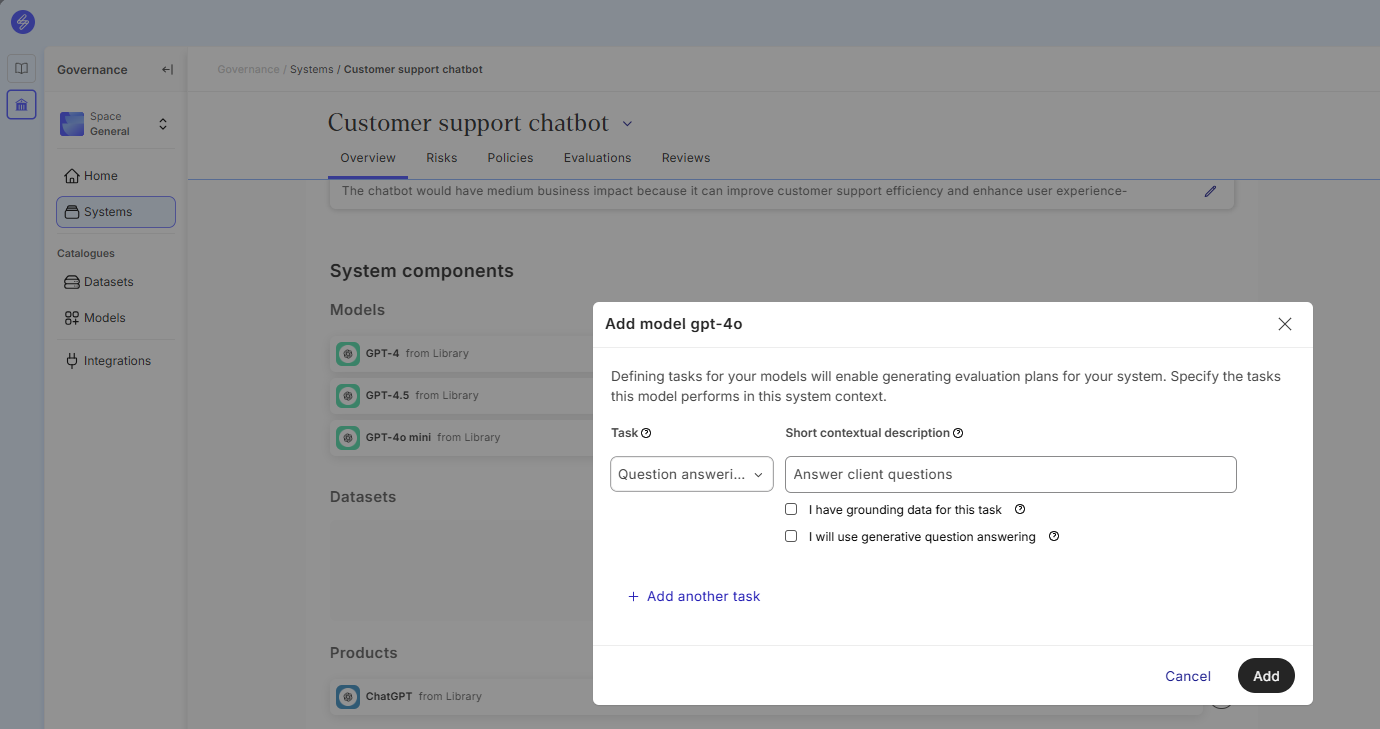Open Integrations in the sidebar
Screen dimensions: 1380x729
click(x=116, y=361)
